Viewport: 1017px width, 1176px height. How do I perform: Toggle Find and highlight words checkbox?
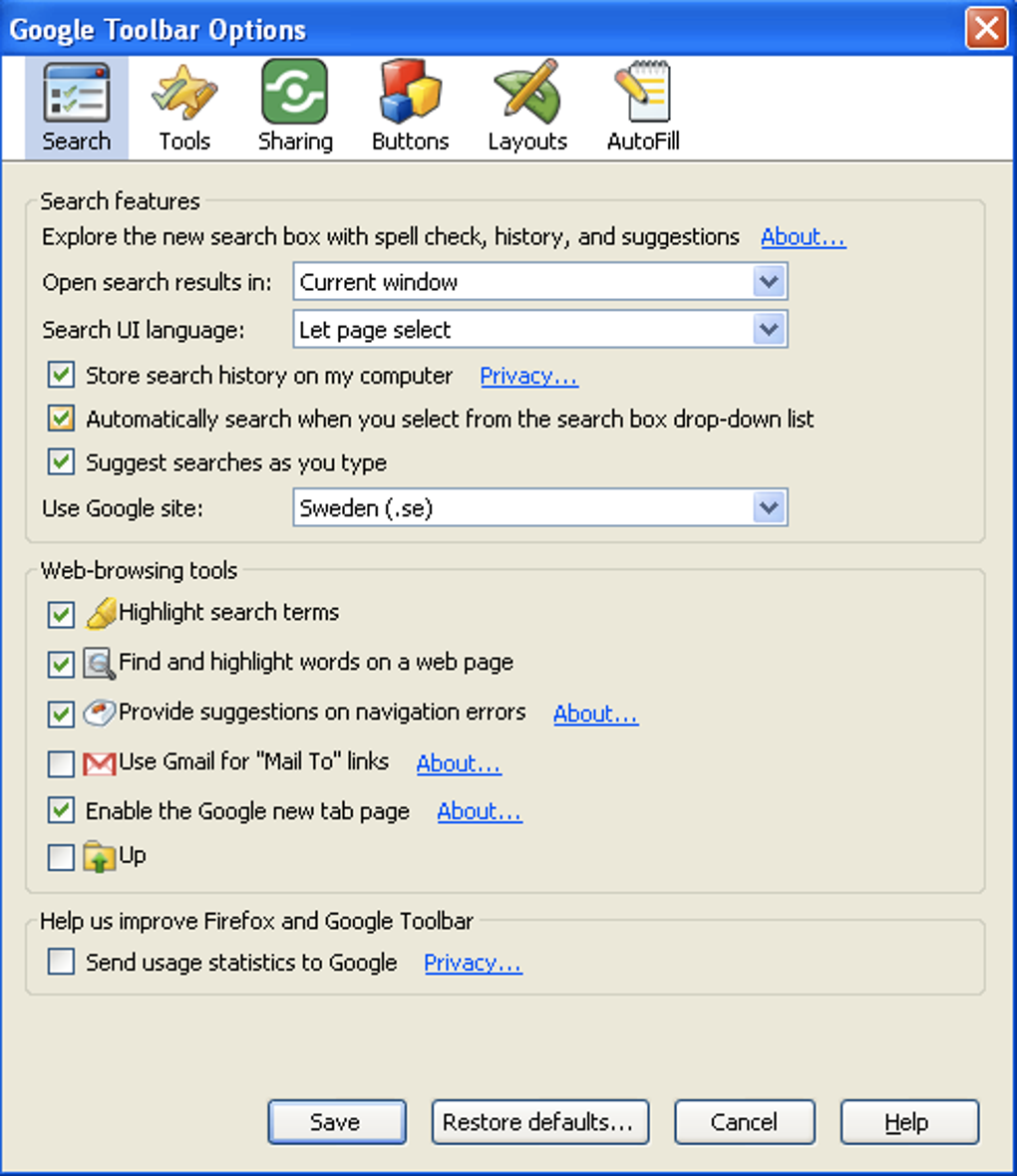(x=61, y=665)
